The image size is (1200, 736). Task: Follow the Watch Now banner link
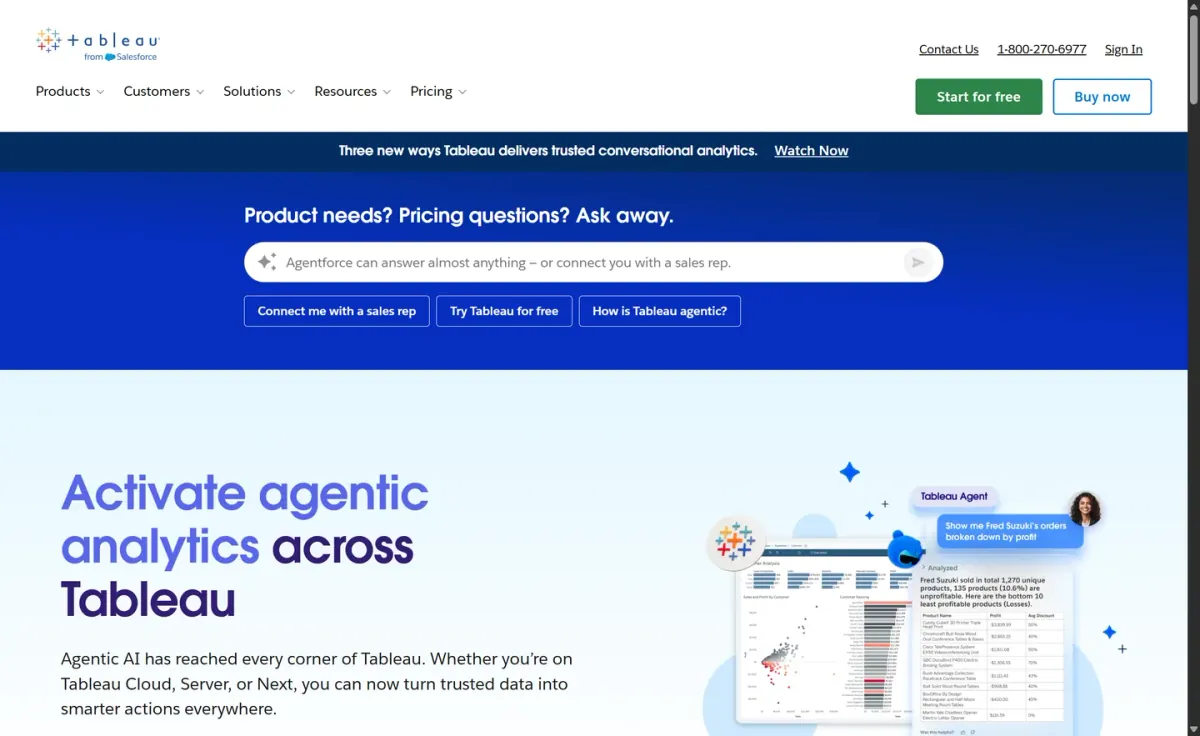click(811, 151)
